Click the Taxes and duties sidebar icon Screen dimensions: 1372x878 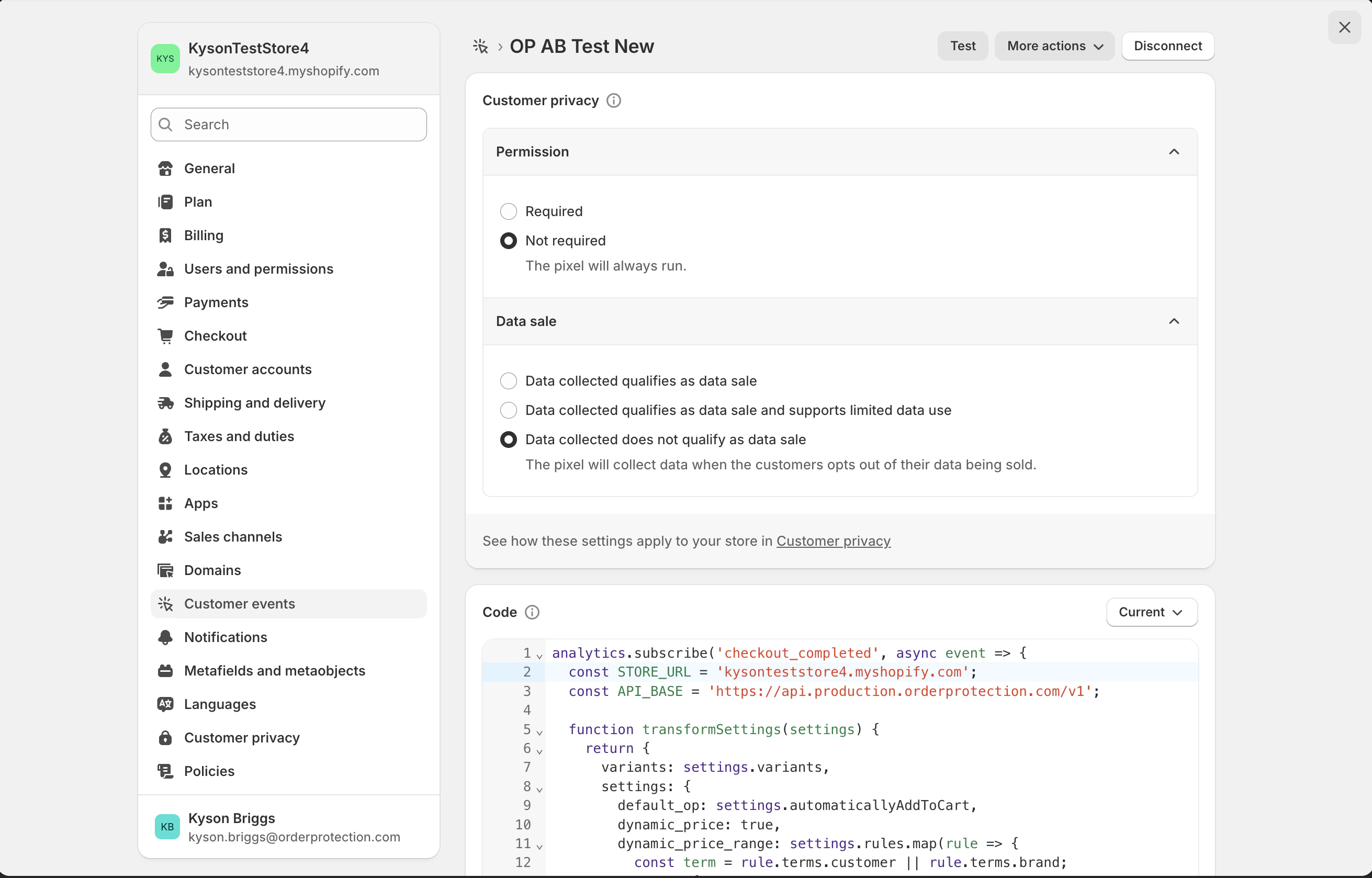[x=165, y=436]
